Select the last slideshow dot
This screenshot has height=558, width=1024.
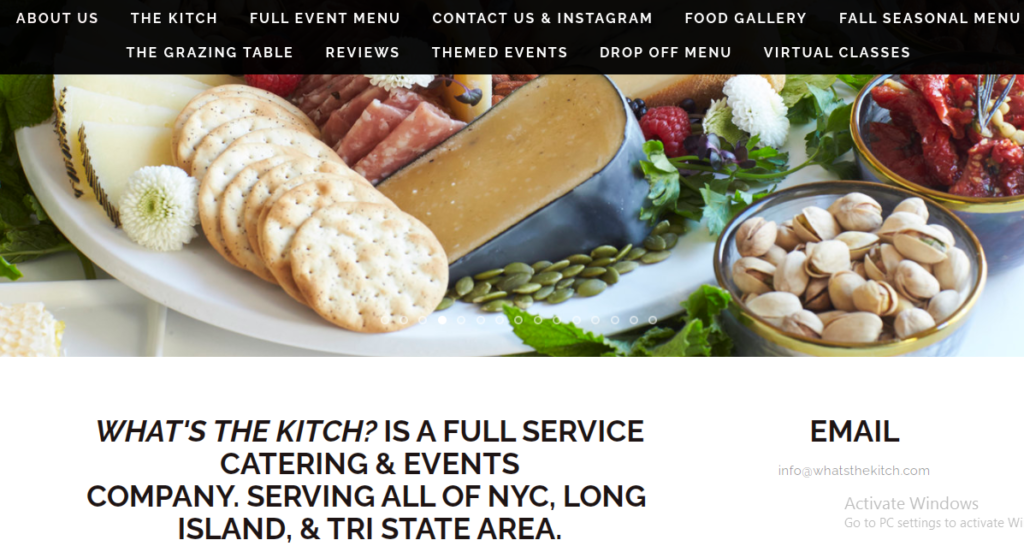652,320
